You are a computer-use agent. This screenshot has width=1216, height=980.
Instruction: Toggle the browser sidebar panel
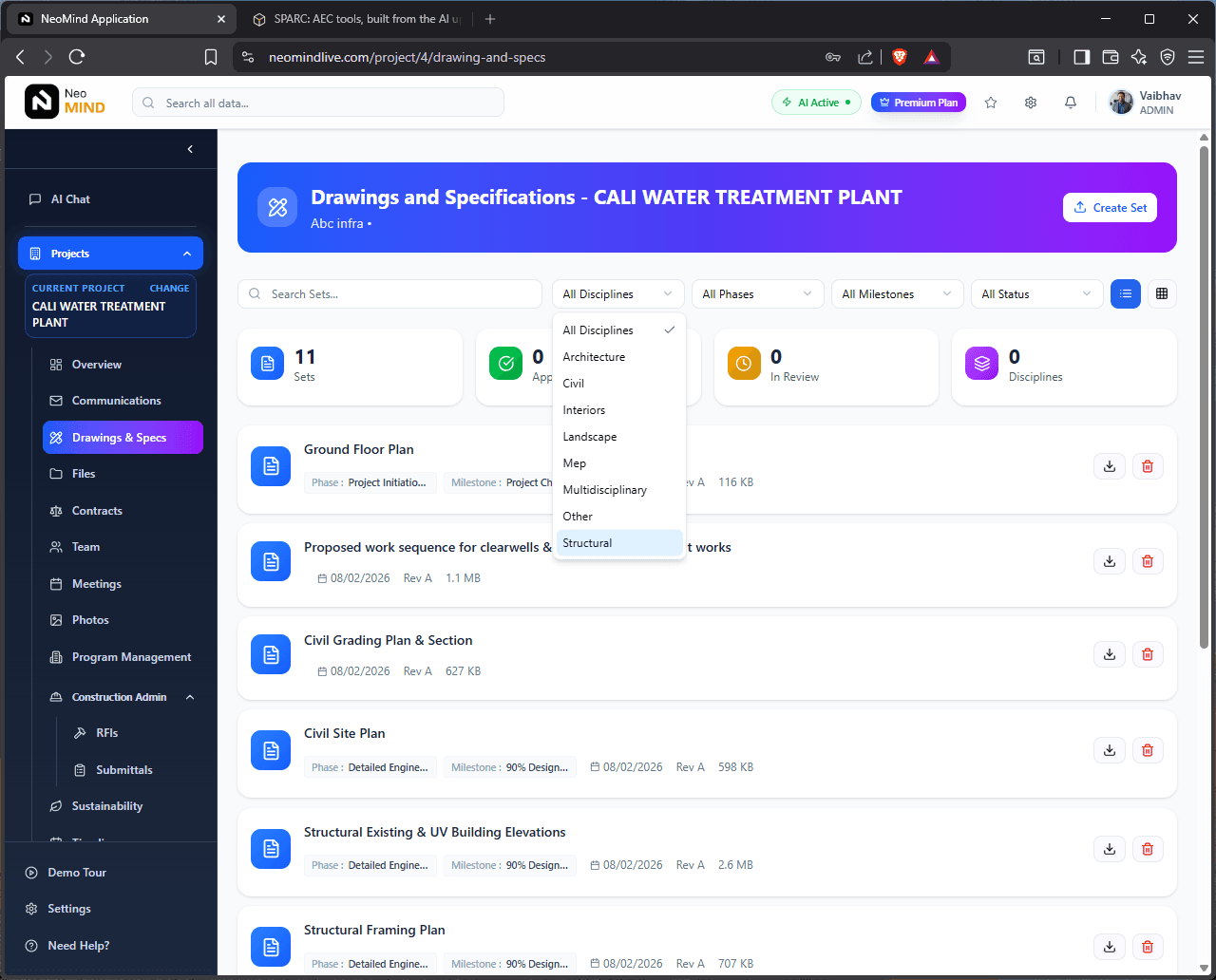(1081, 57)
